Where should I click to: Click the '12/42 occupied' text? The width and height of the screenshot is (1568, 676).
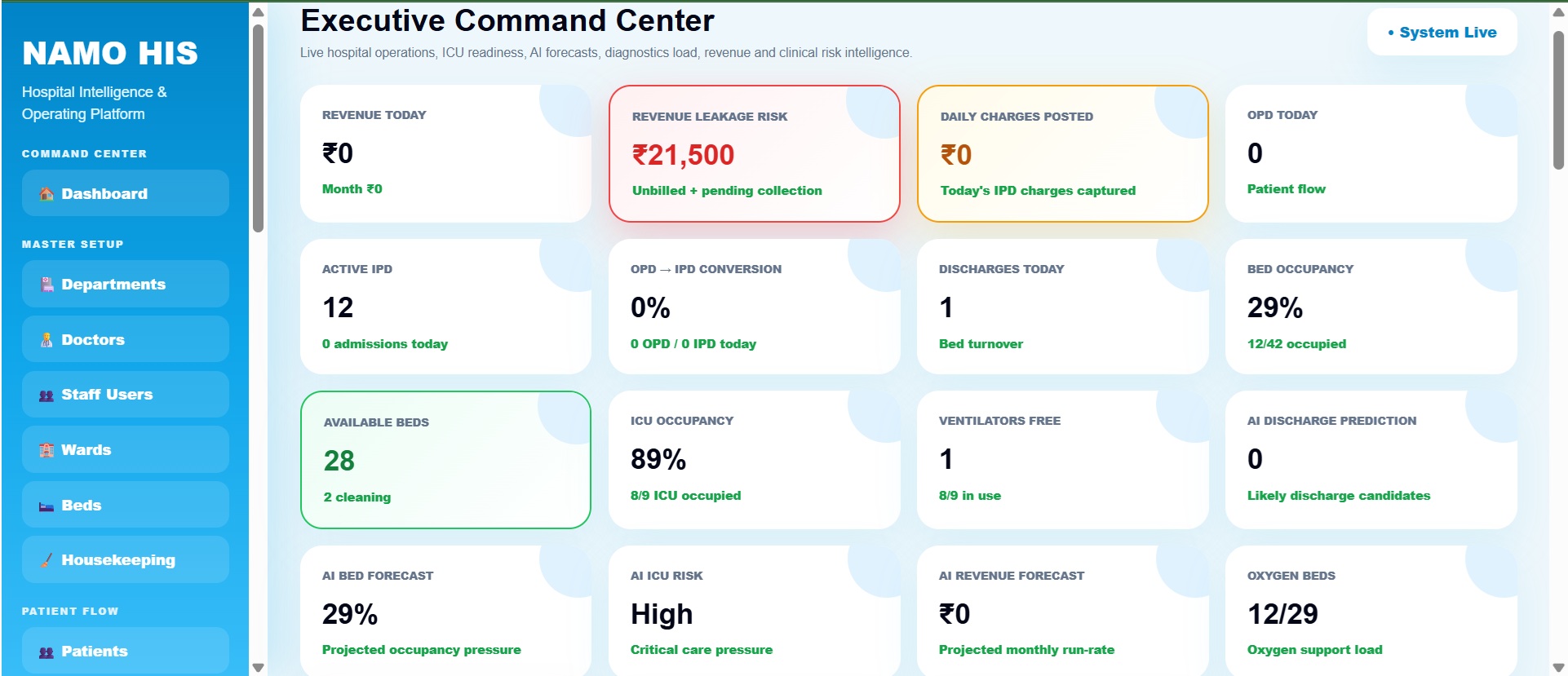(1297, 344)
